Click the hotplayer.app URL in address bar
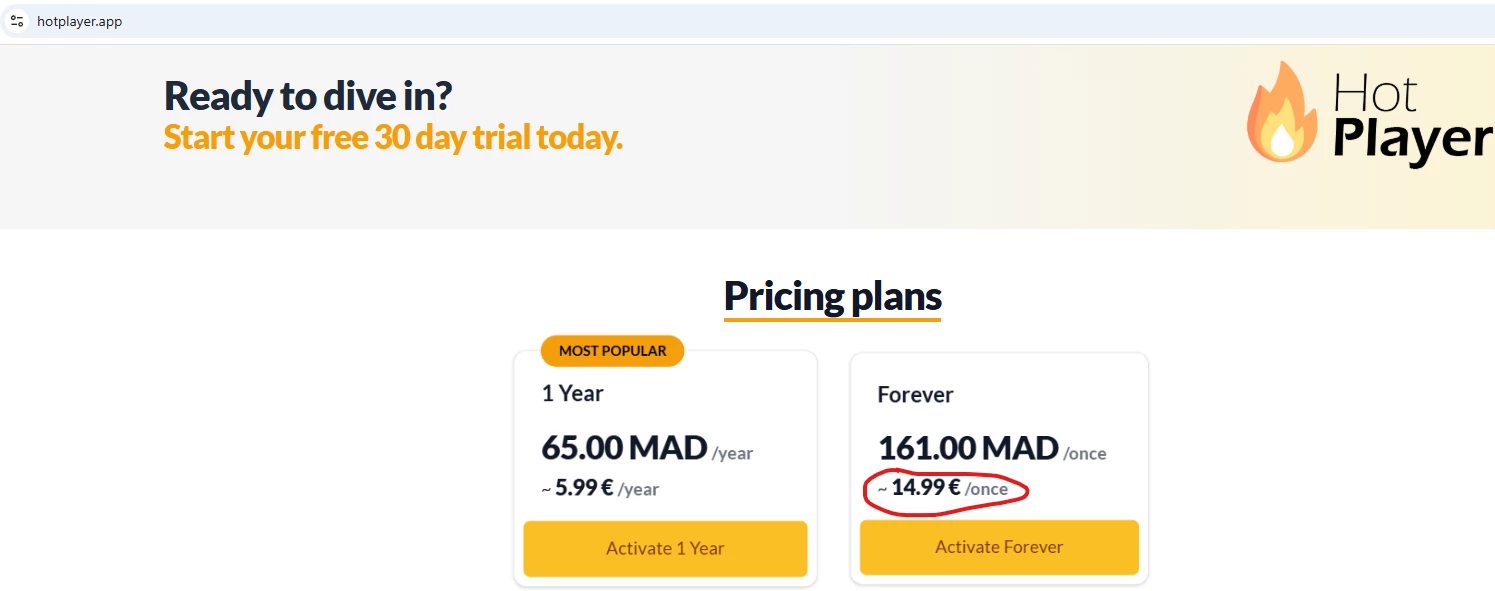This screenshot has height=591, width=1495. point(80,21)
